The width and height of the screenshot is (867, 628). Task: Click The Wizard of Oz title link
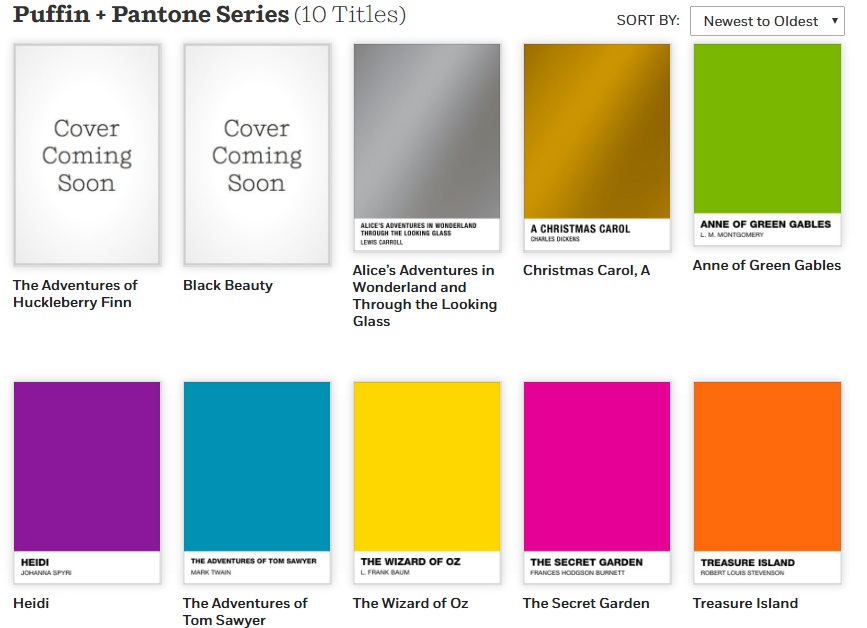click(410, 604)
